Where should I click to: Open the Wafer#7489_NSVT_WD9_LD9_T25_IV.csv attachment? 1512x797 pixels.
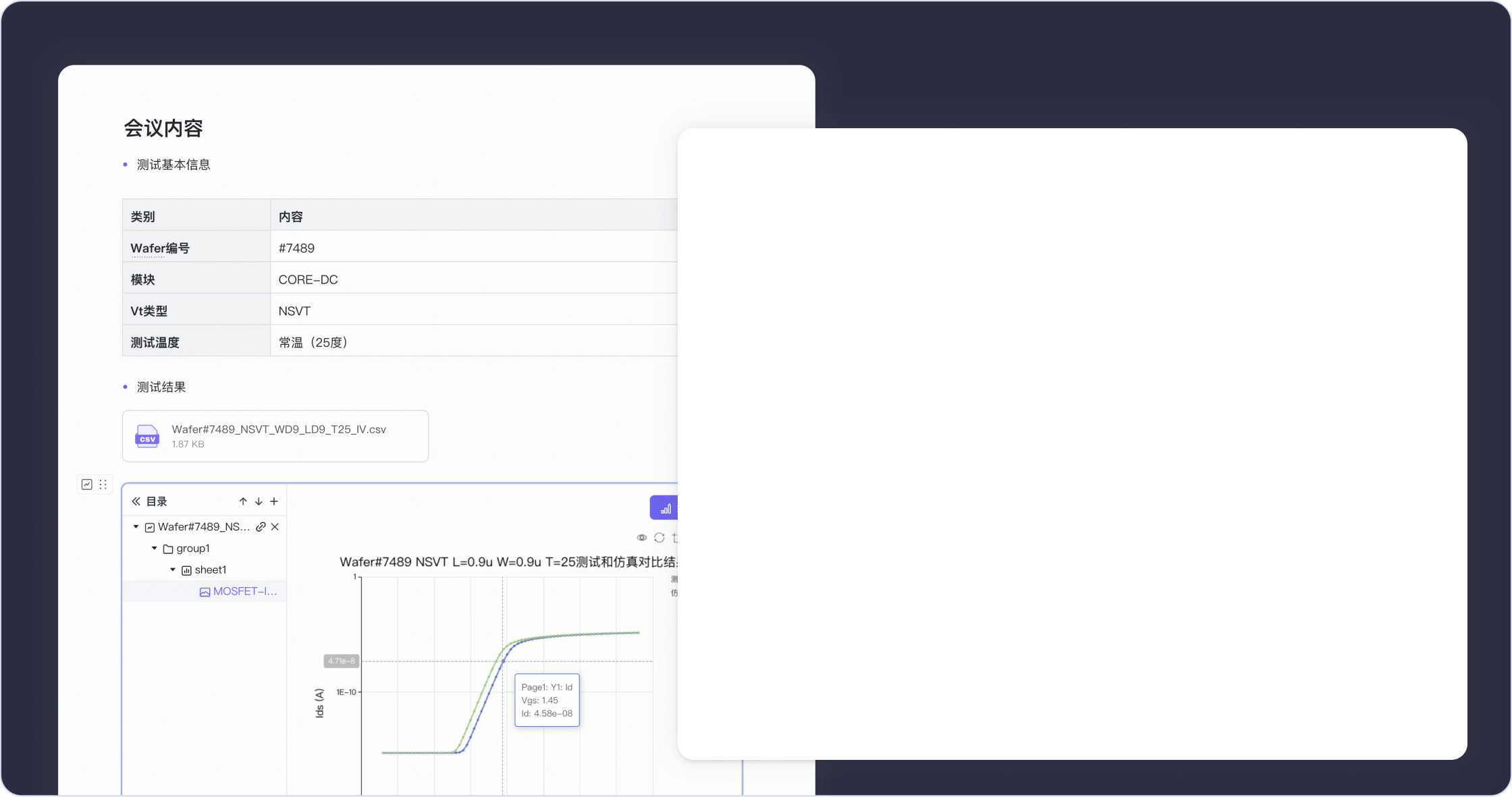coord(275,436)
